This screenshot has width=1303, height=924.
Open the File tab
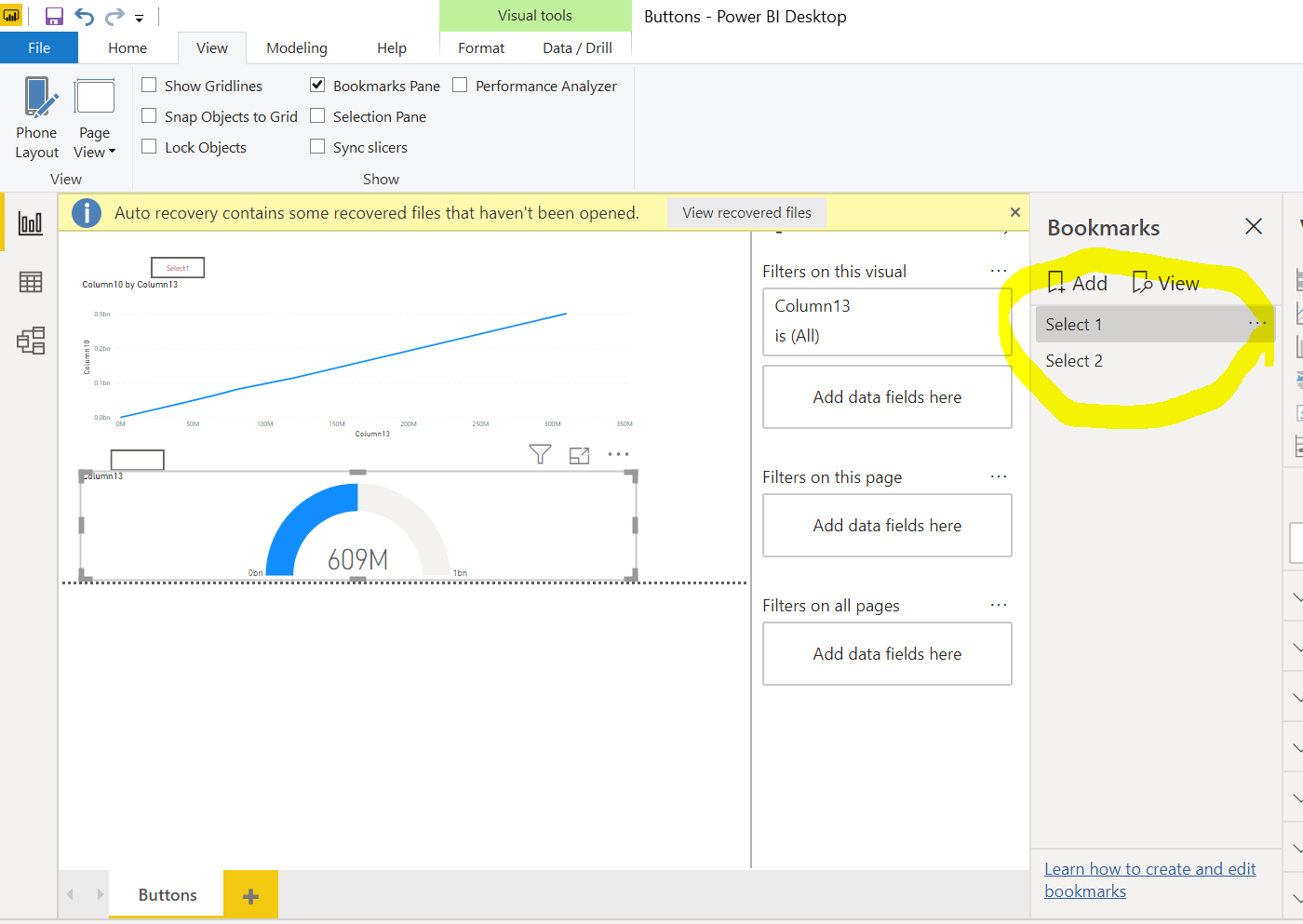click(39, 48)
